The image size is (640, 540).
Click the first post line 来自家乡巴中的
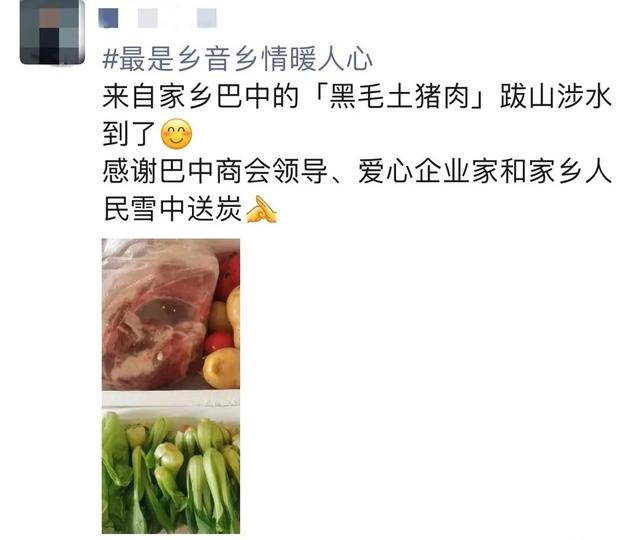tap(200, 97)
